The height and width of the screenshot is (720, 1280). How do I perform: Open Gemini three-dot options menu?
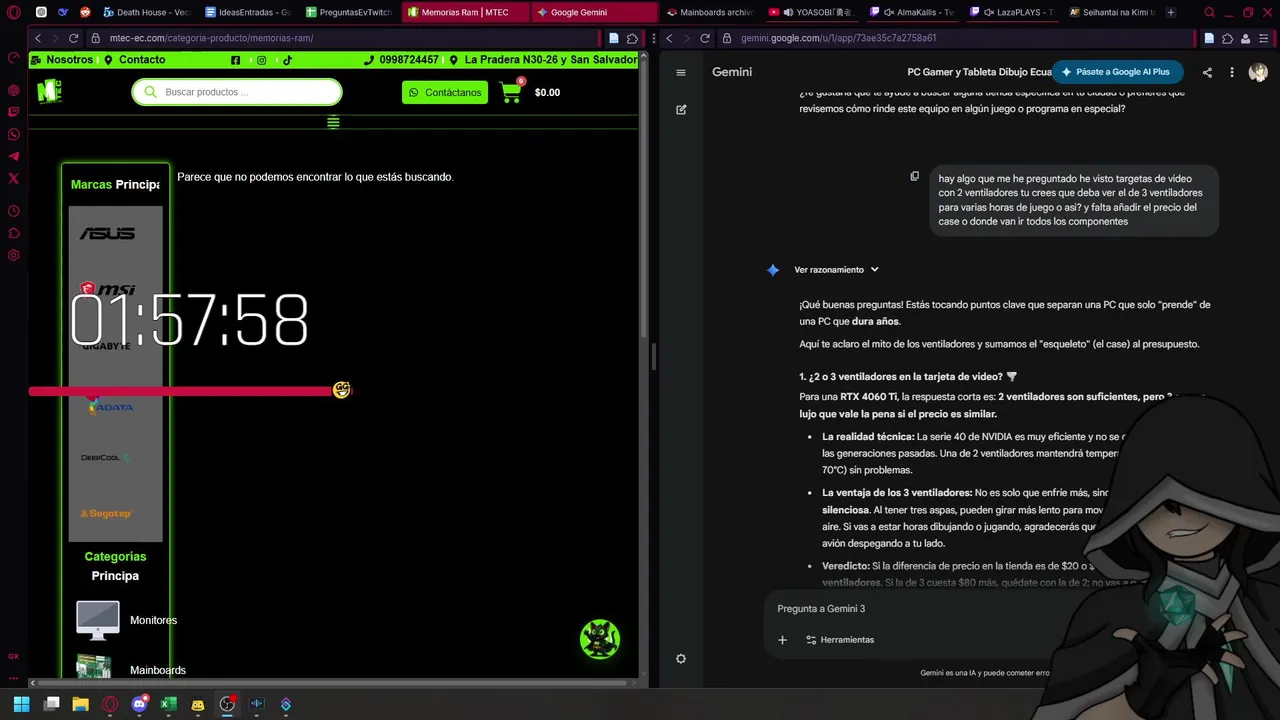[x=1232, y=72]
